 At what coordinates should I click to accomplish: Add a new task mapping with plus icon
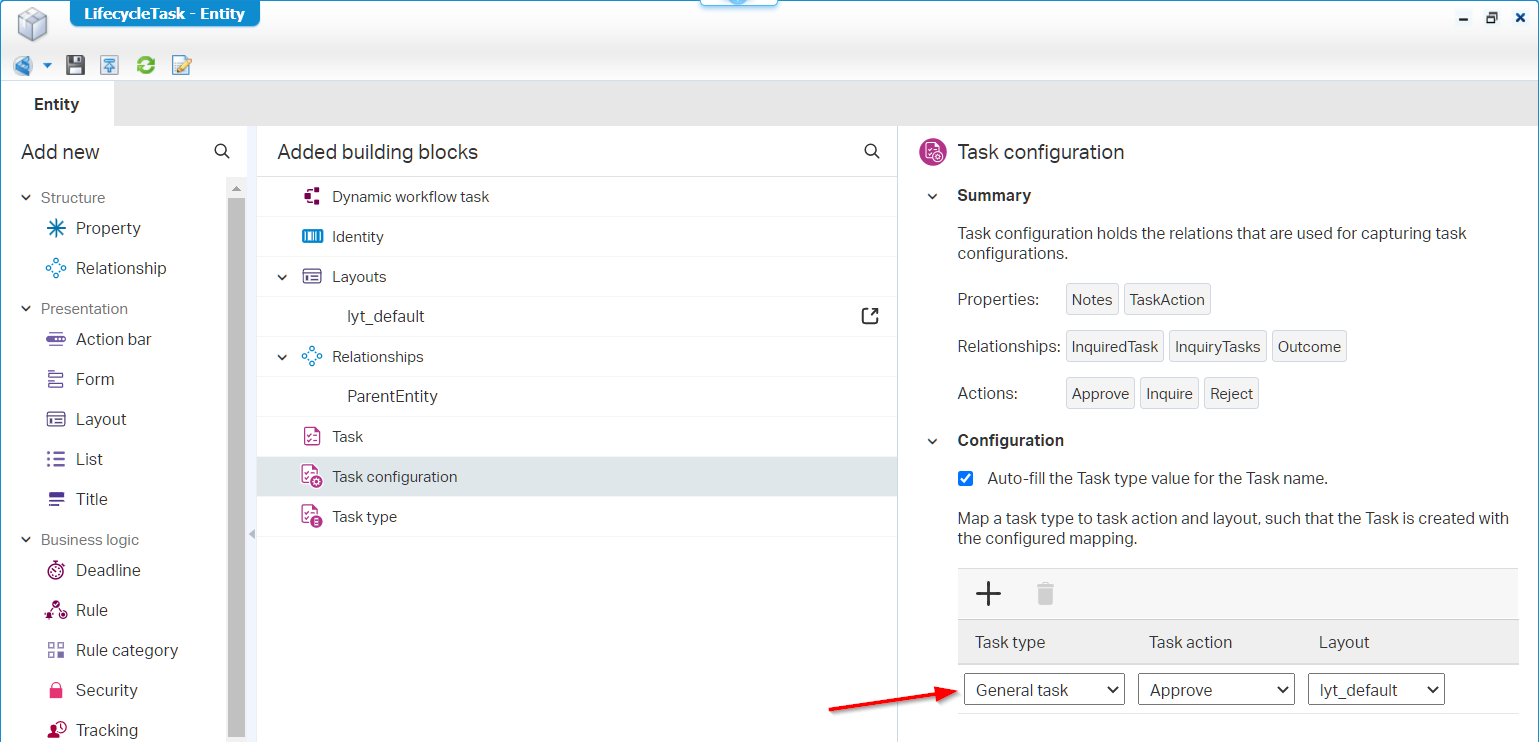pyautogui.click(x=988, y=594)
